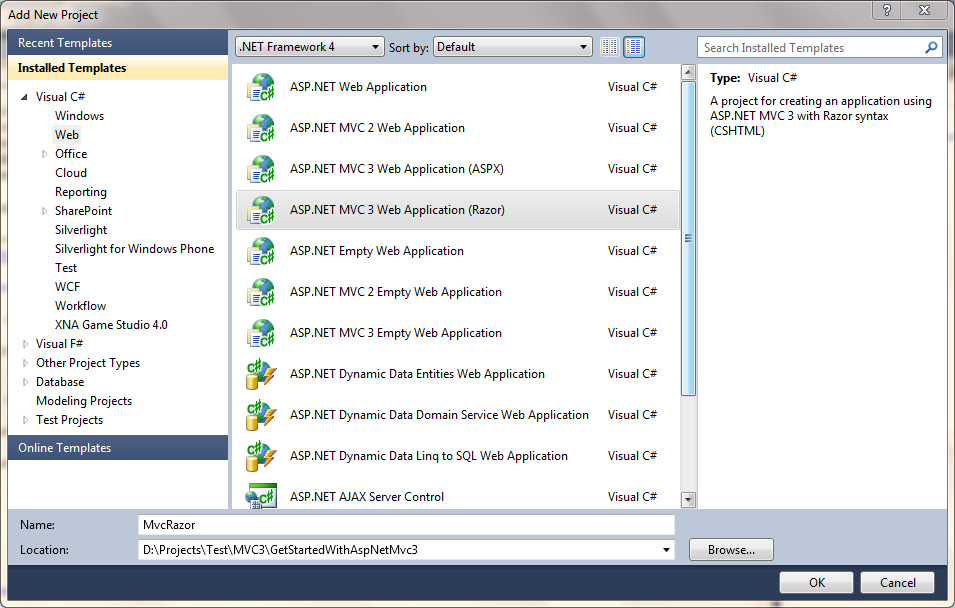Screen dimensions: 955x608
Task: Select the Windows category
Action: tap(79, 116)
